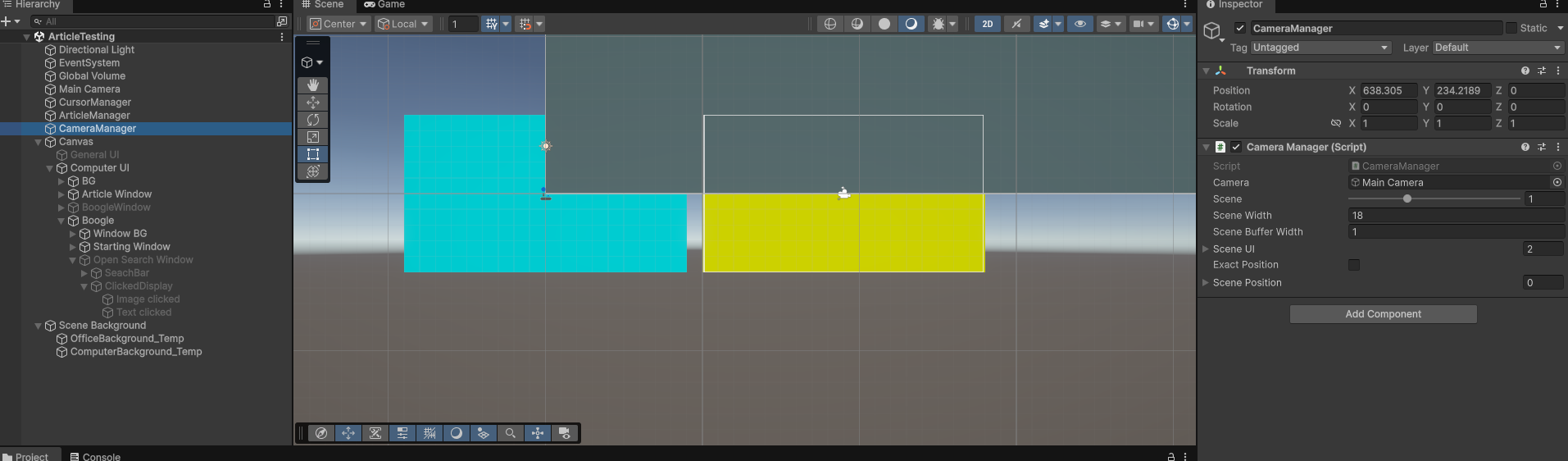Toggle scene effects layers button

(x=1043, y=24)
